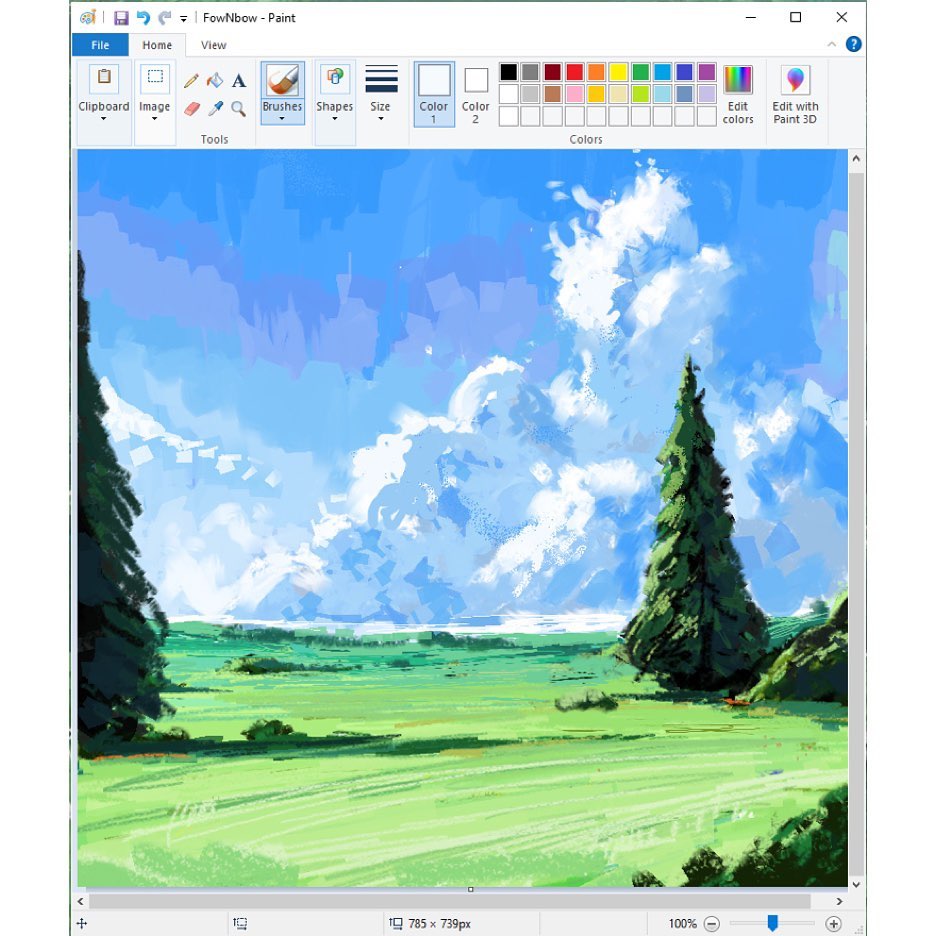Click the Paint application icon in title bar
The image size is (936, 936).
[88, 18]
